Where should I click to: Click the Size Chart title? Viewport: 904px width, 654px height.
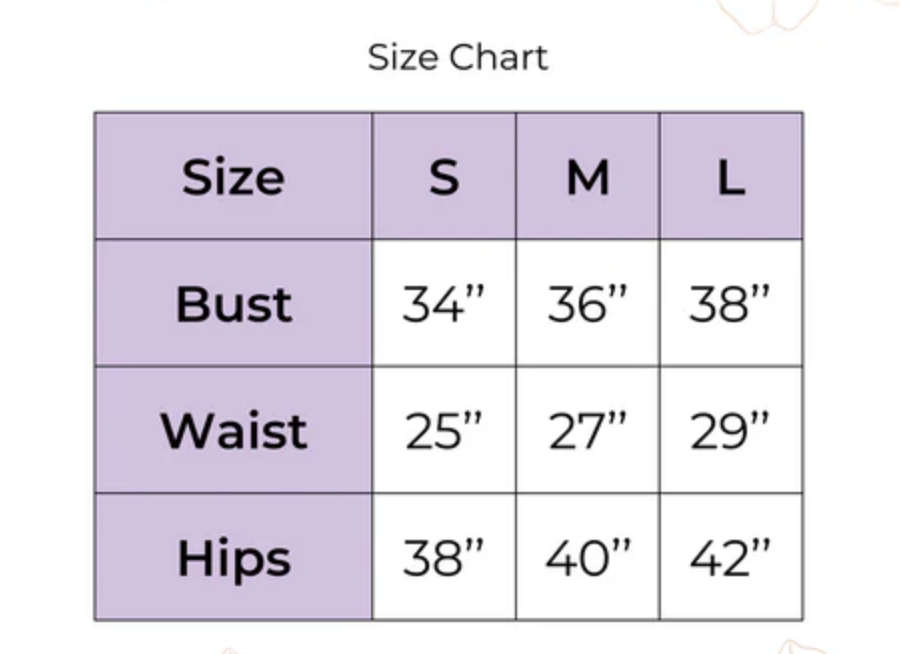(x=458, y=58)
